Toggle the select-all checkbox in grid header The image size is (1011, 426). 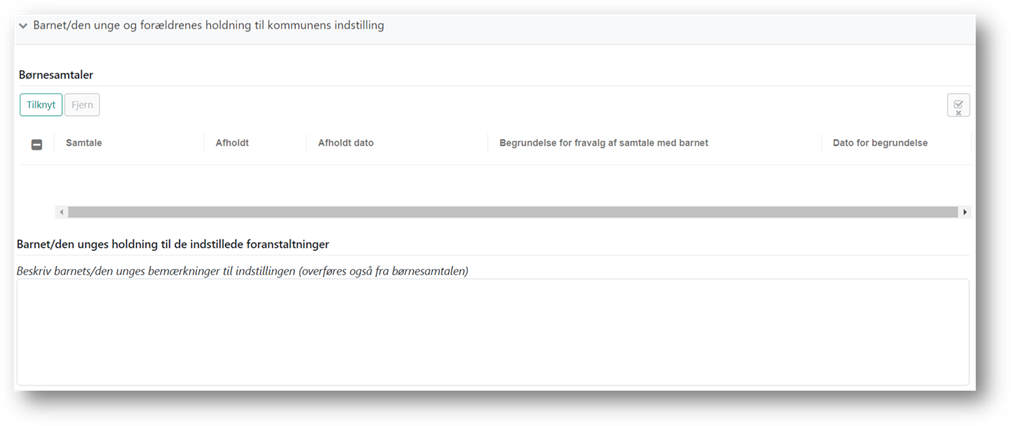[37, 144]
